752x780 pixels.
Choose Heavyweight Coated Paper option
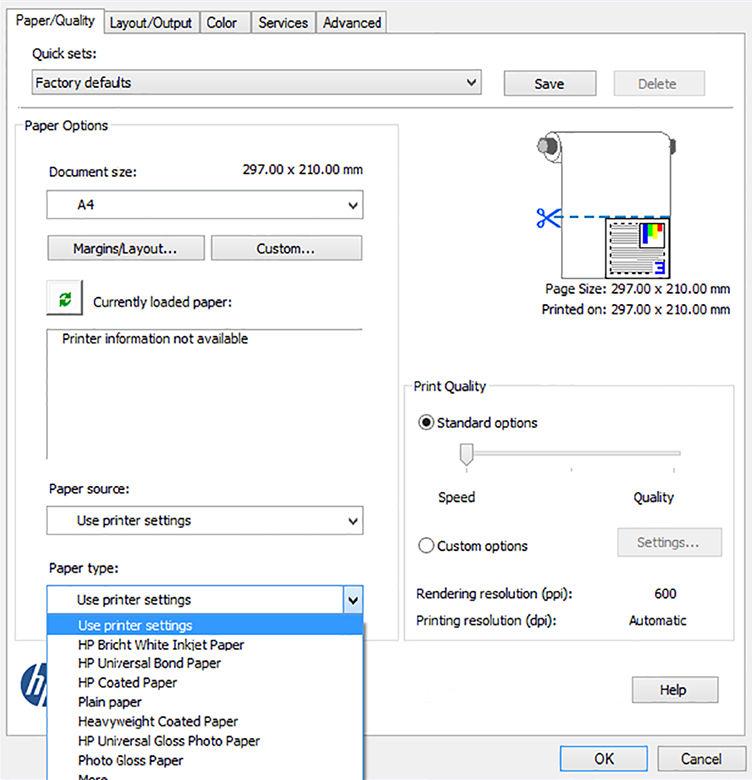(x=205, y=722)
